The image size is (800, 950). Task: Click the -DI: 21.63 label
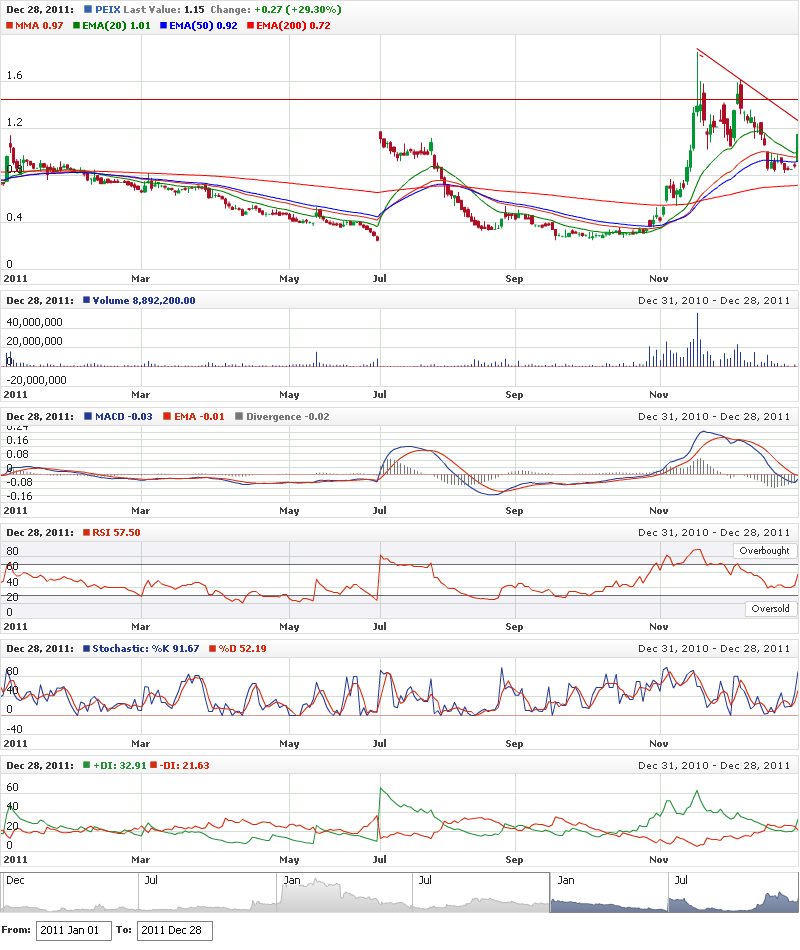184,766
